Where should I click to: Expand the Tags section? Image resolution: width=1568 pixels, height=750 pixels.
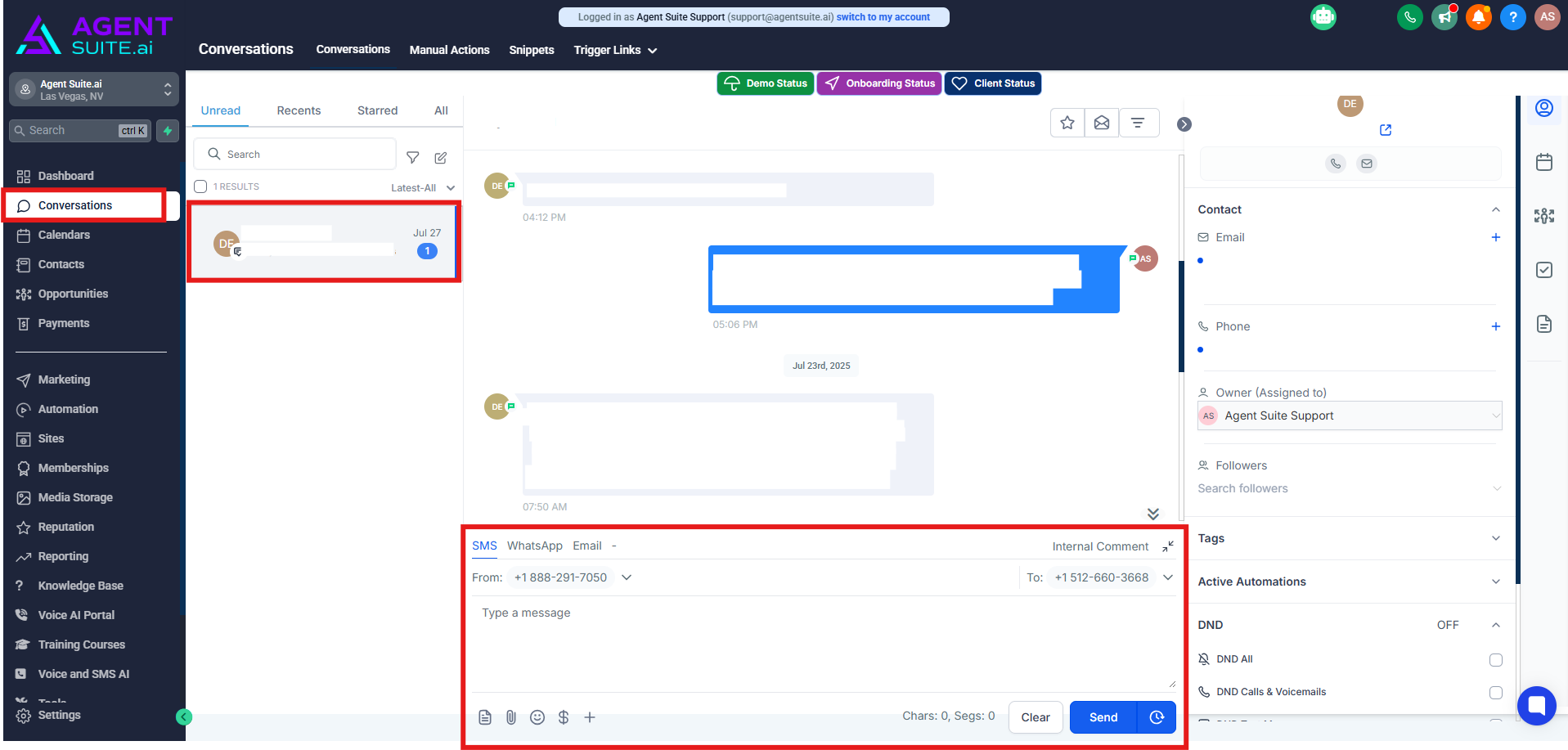point(1350,538)
